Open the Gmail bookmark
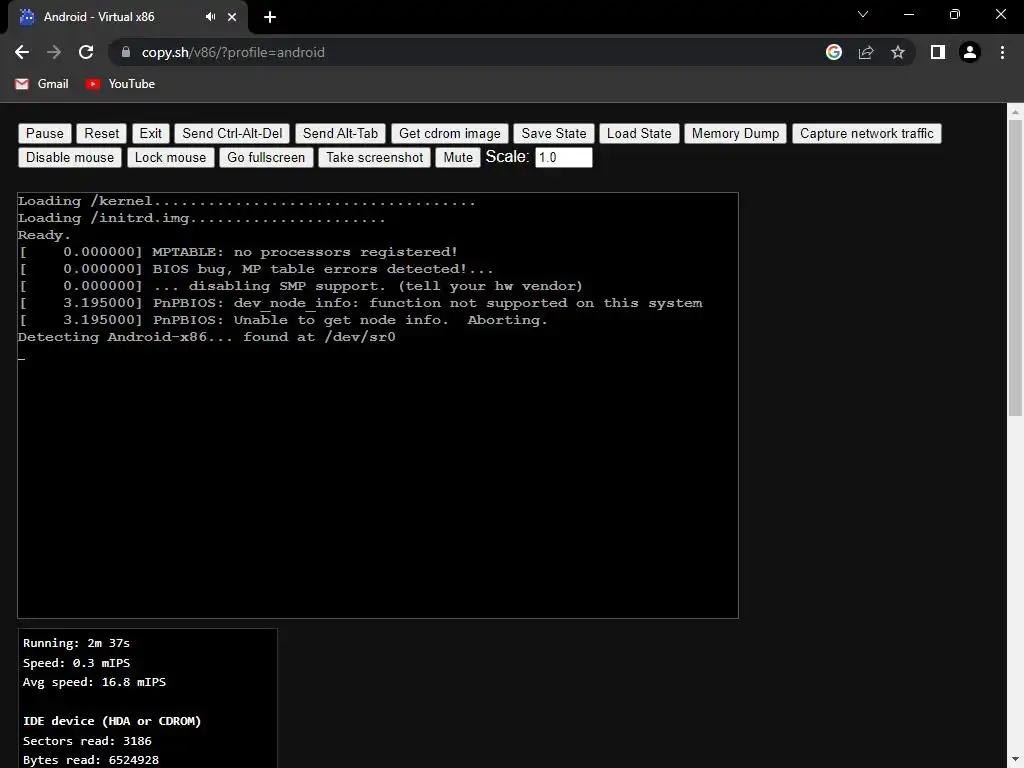This screenshot has width=1024, height=768. click(42, 84)
